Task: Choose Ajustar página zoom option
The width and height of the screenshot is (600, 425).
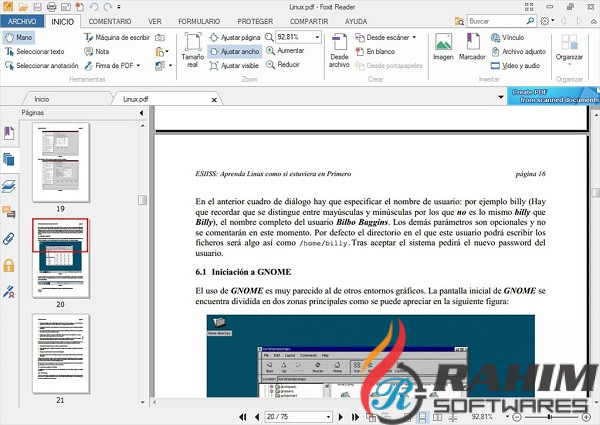Action: tap(235, 37)
